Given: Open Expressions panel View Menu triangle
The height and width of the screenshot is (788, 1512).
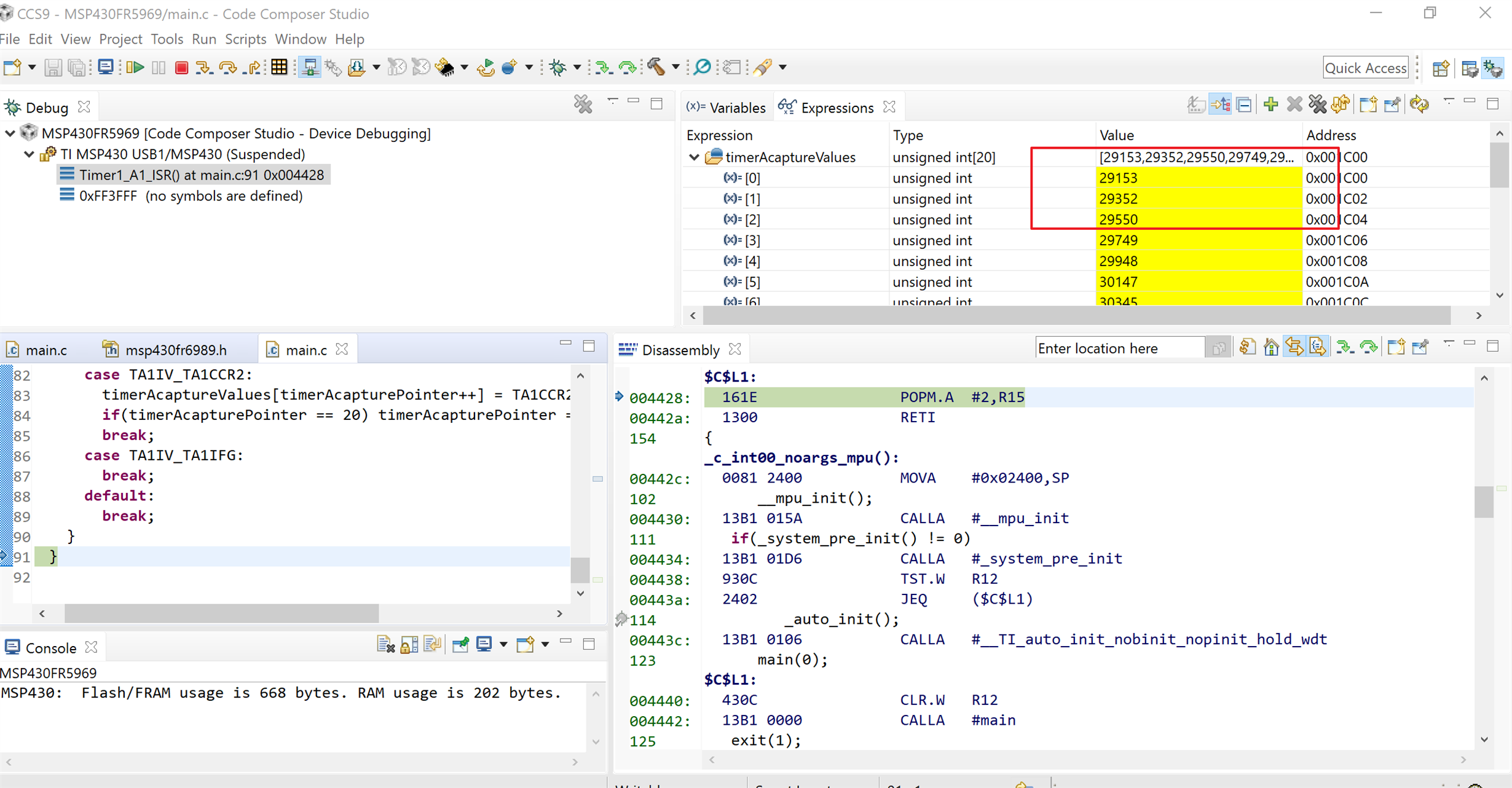Looking at the screenshot, I should coord(1449,101).
